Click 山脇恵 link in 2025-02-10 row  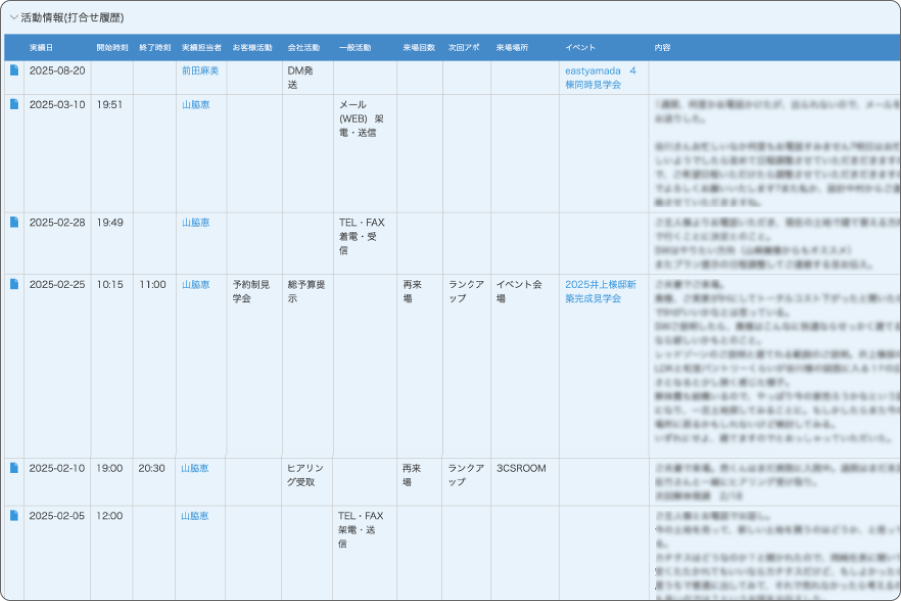tap(195, 468)
